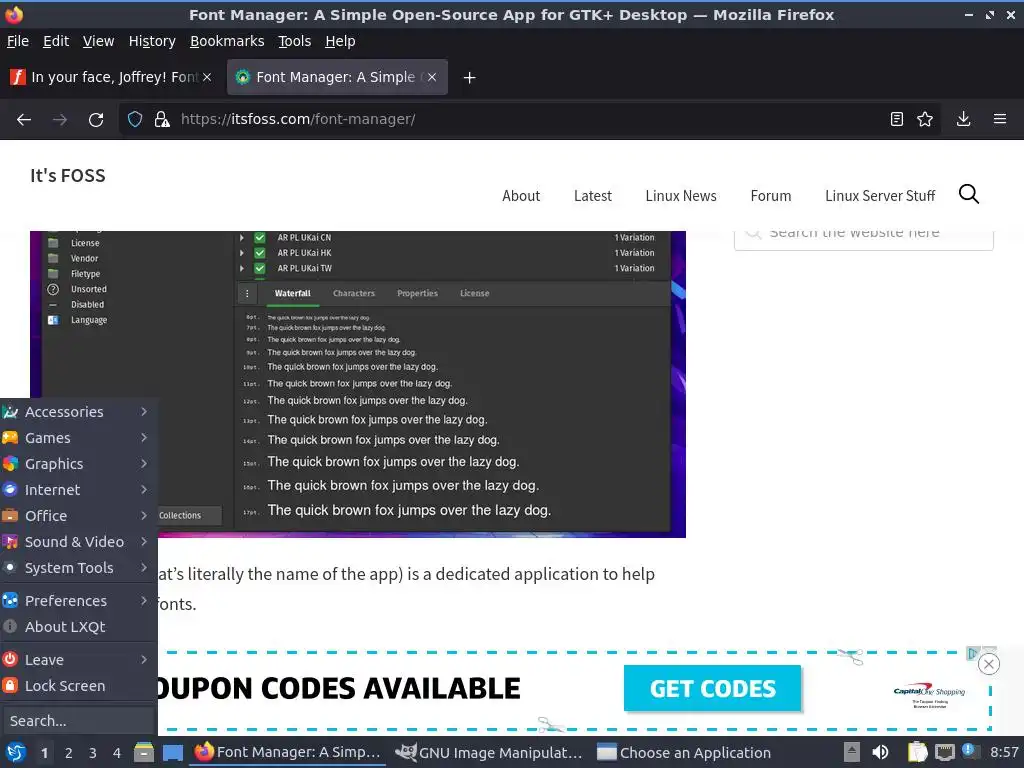This screenshot has width=1024, height=768.
Task: Expand the Graphics submenu
Action: click(78, 464)
